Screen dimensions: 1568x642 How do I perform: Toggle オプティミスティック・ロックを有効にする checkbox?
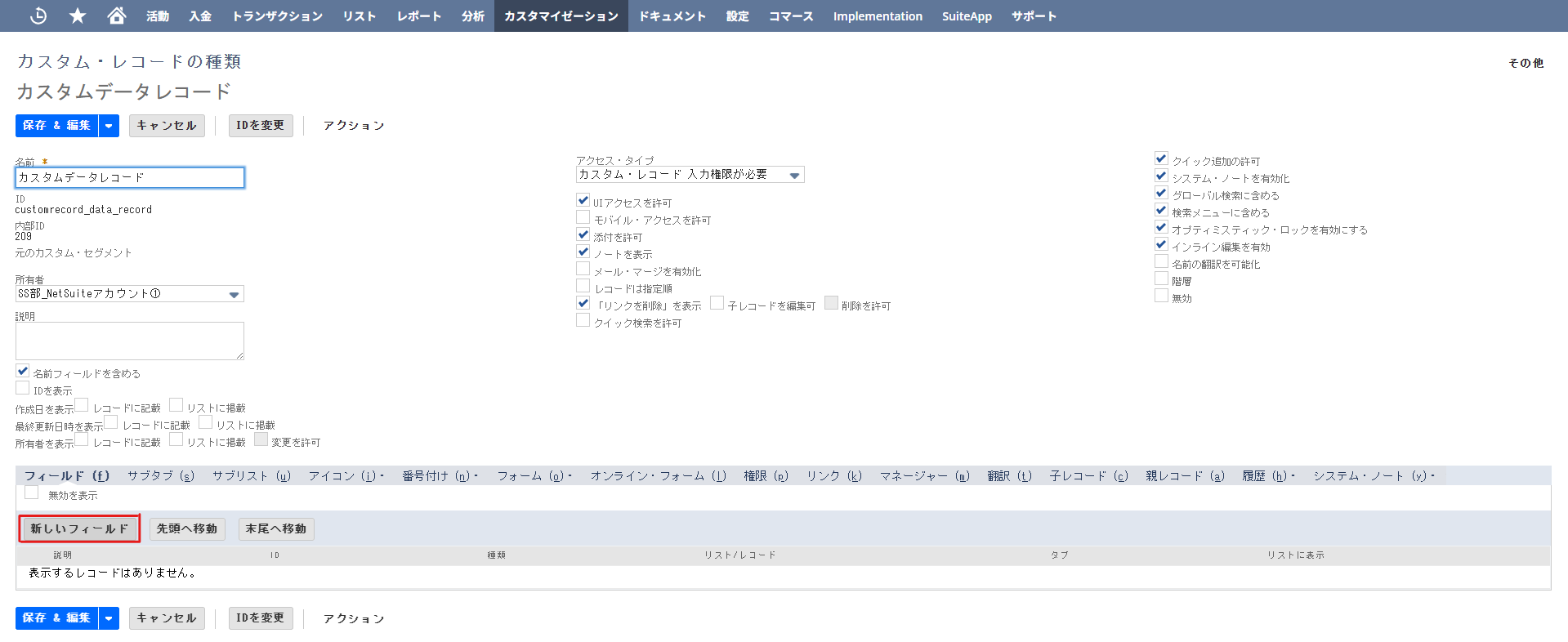tap(1161, 227)
